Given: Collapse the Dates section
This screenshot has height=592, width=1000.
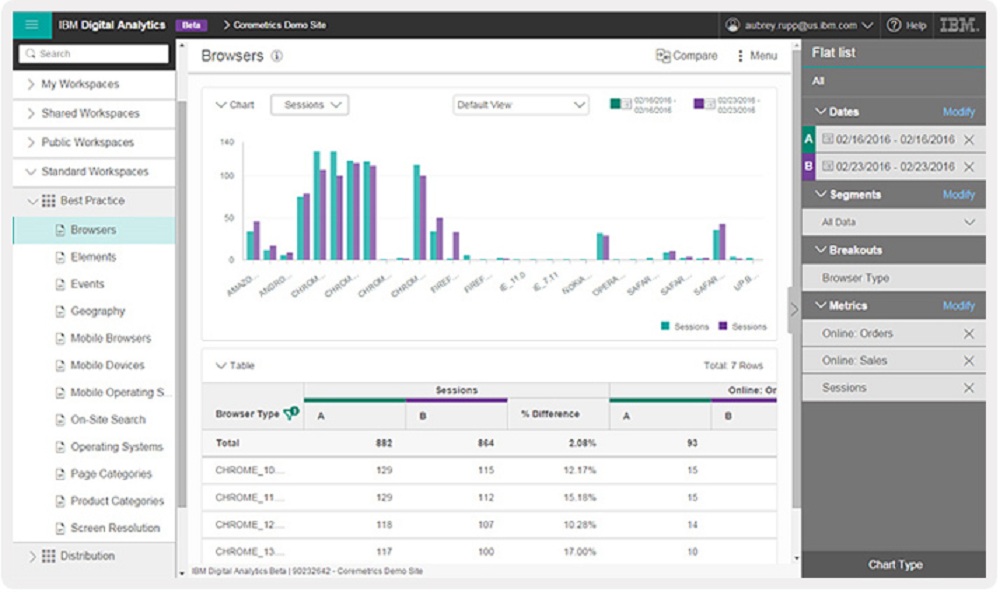Looking at the screenshot, I should 821,112.
